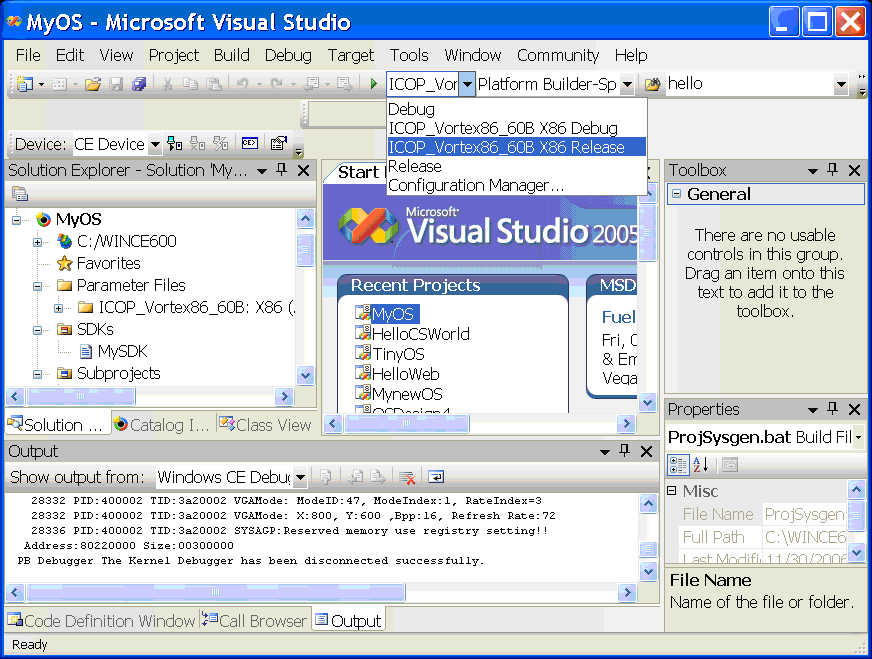The image size is (872, 659).
Task: Expand the ICOP_Vortex86_60B: X86 folder node
Action: (58, 308)
